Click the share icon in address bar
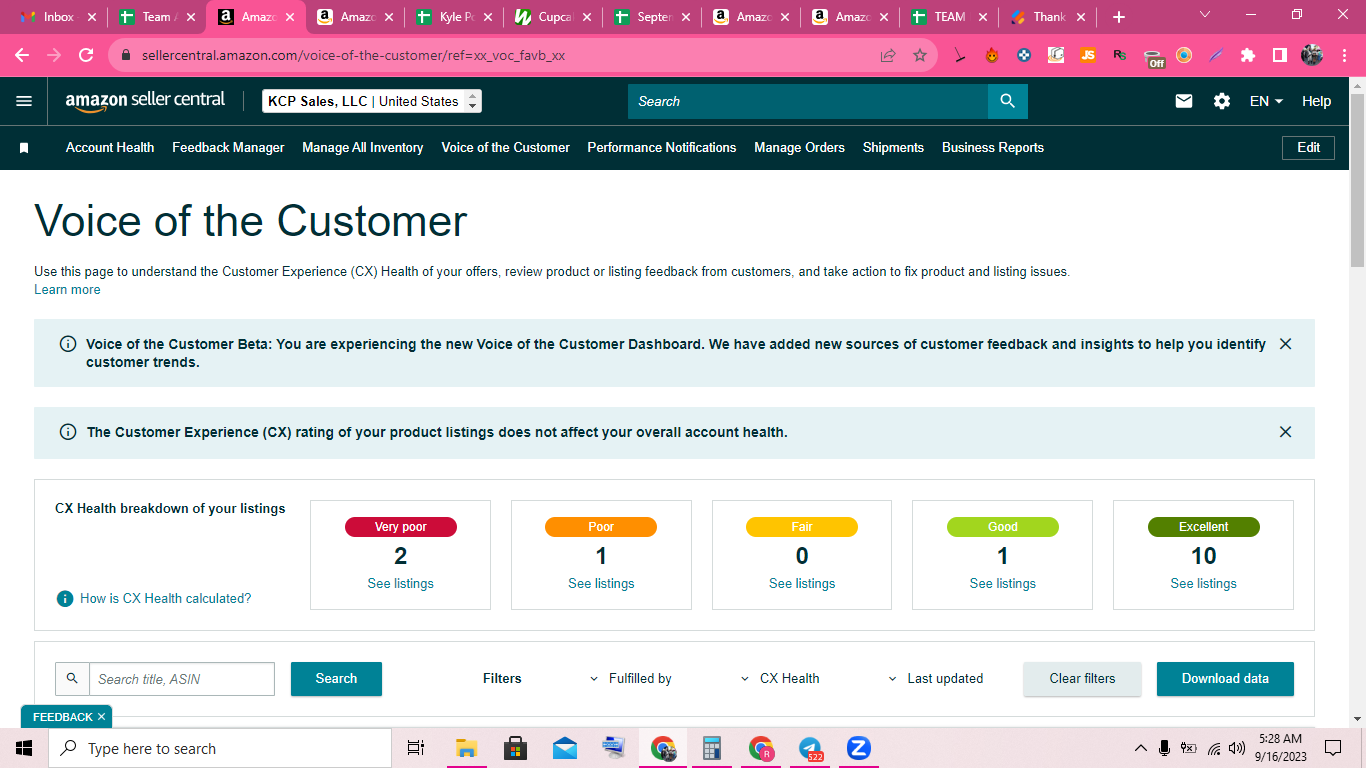Viewport: 1366px width, 768px height. click(888, 56)
